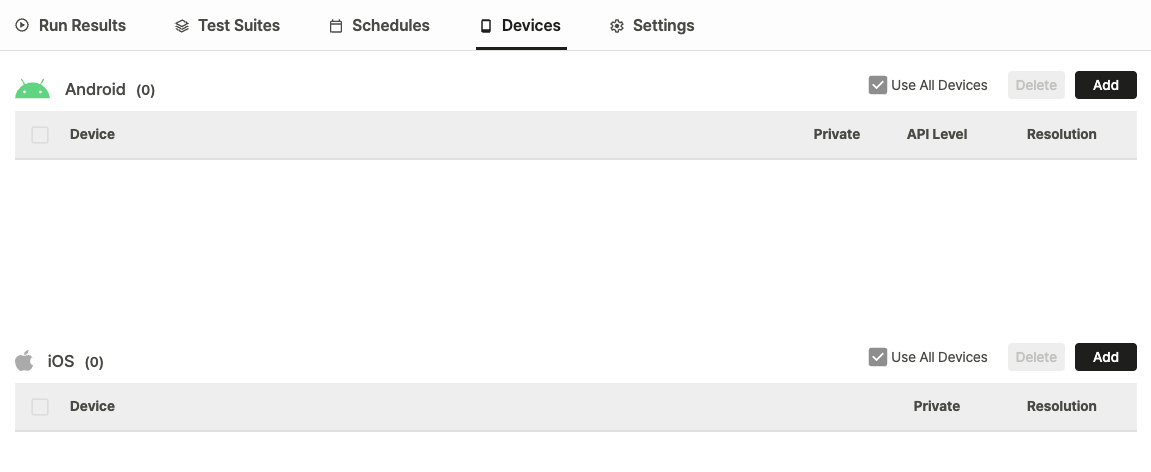This screenshot has width=1151, height=472.
Task: Add an Android device
Action: [x=1105, y=85]
